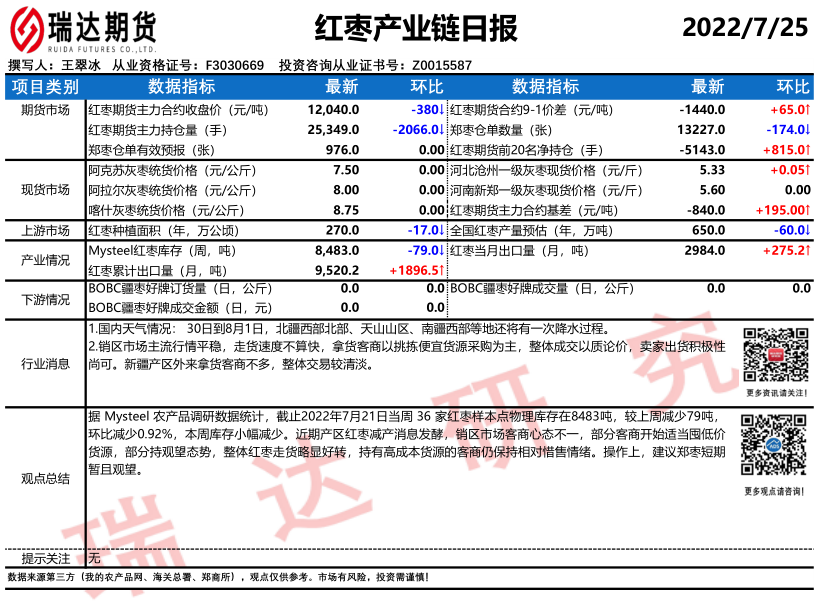Select the 项目类别 column header
Screen dimensions: 818x605
point(45,87)
